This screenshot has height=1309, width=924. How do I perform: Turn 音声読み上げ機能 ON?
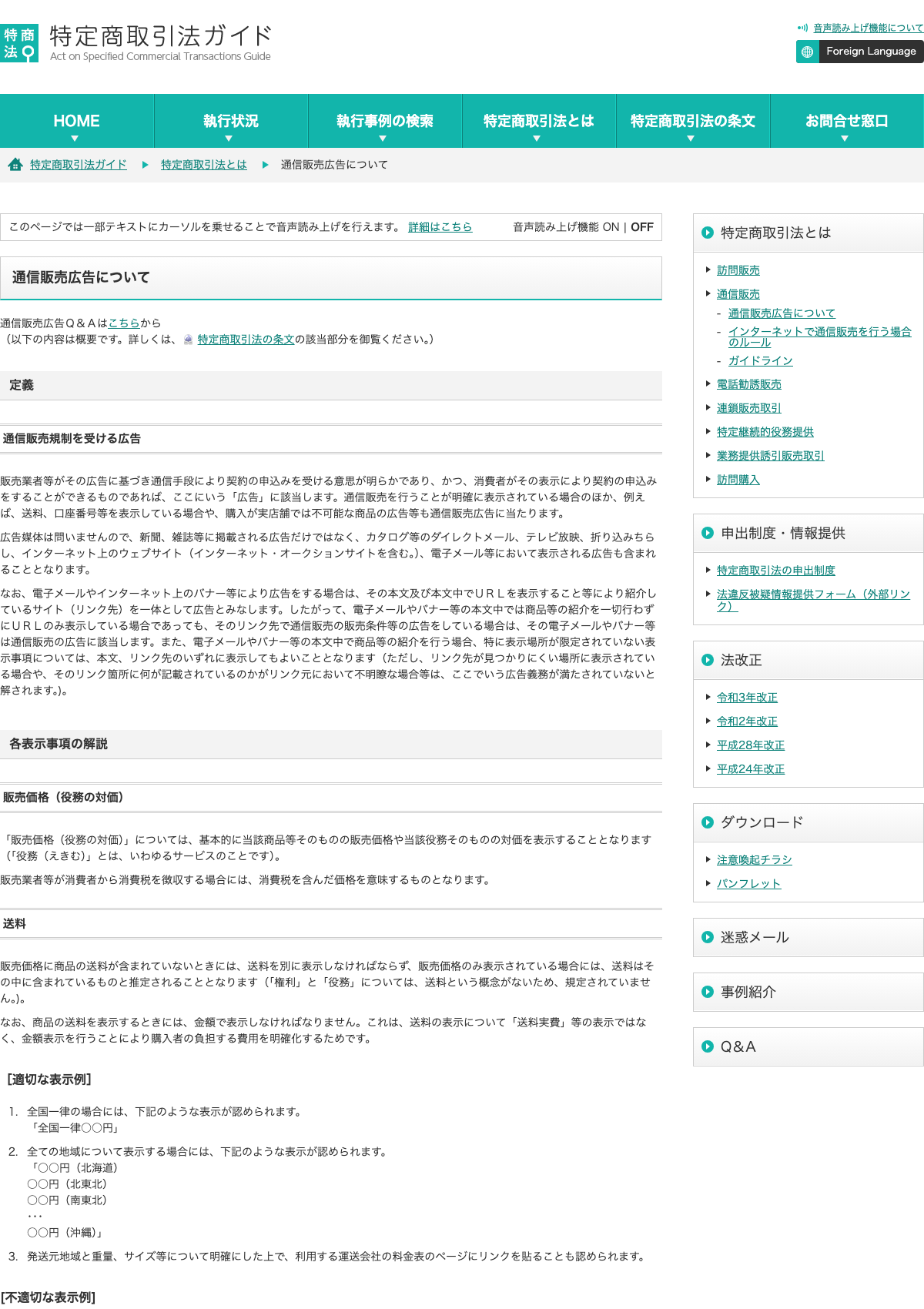tap(611, 227)
